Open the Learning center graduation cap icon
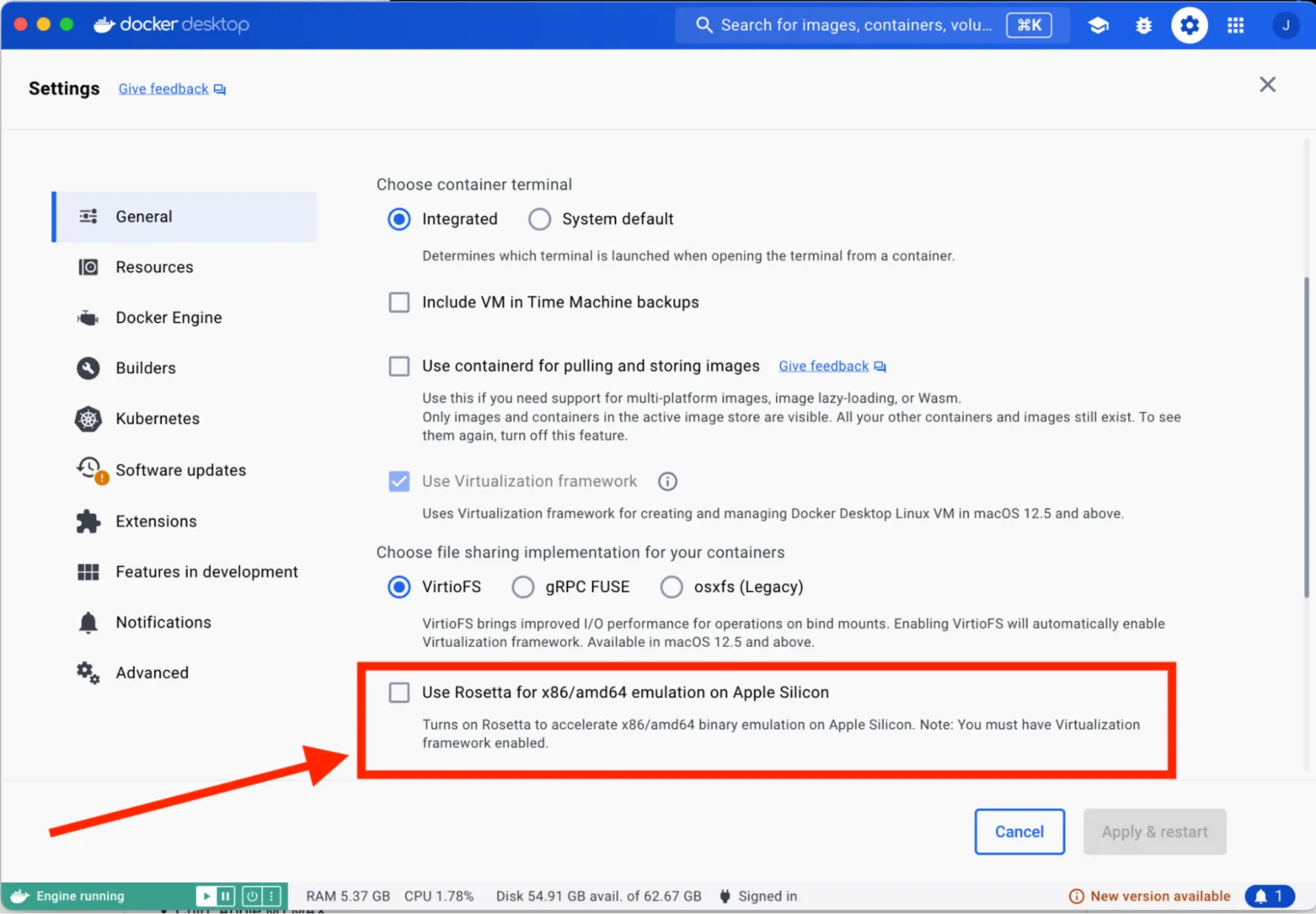The height and width of the screenshot is (914, 1316). (x=1098, y=26)
